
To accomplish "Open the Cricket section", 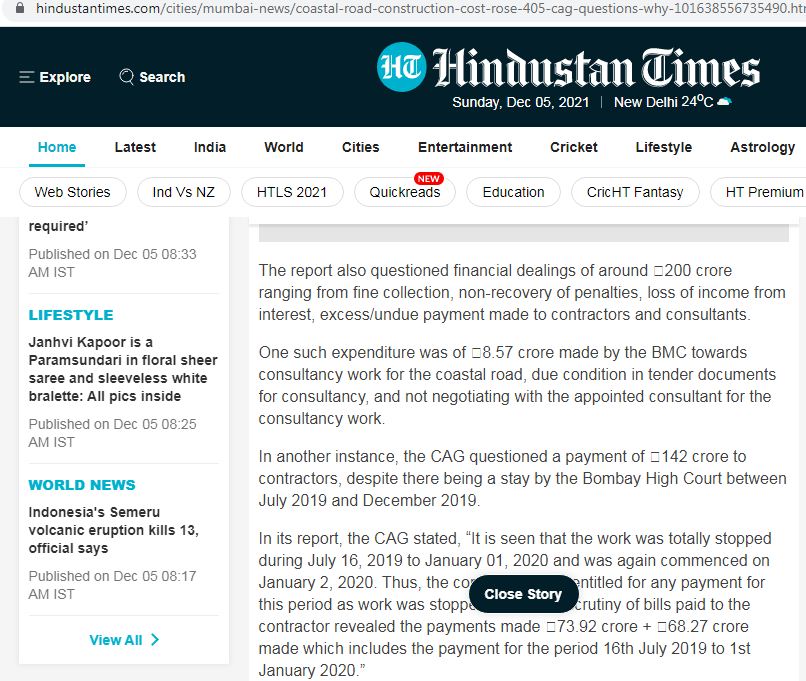I will coord(574,147).
